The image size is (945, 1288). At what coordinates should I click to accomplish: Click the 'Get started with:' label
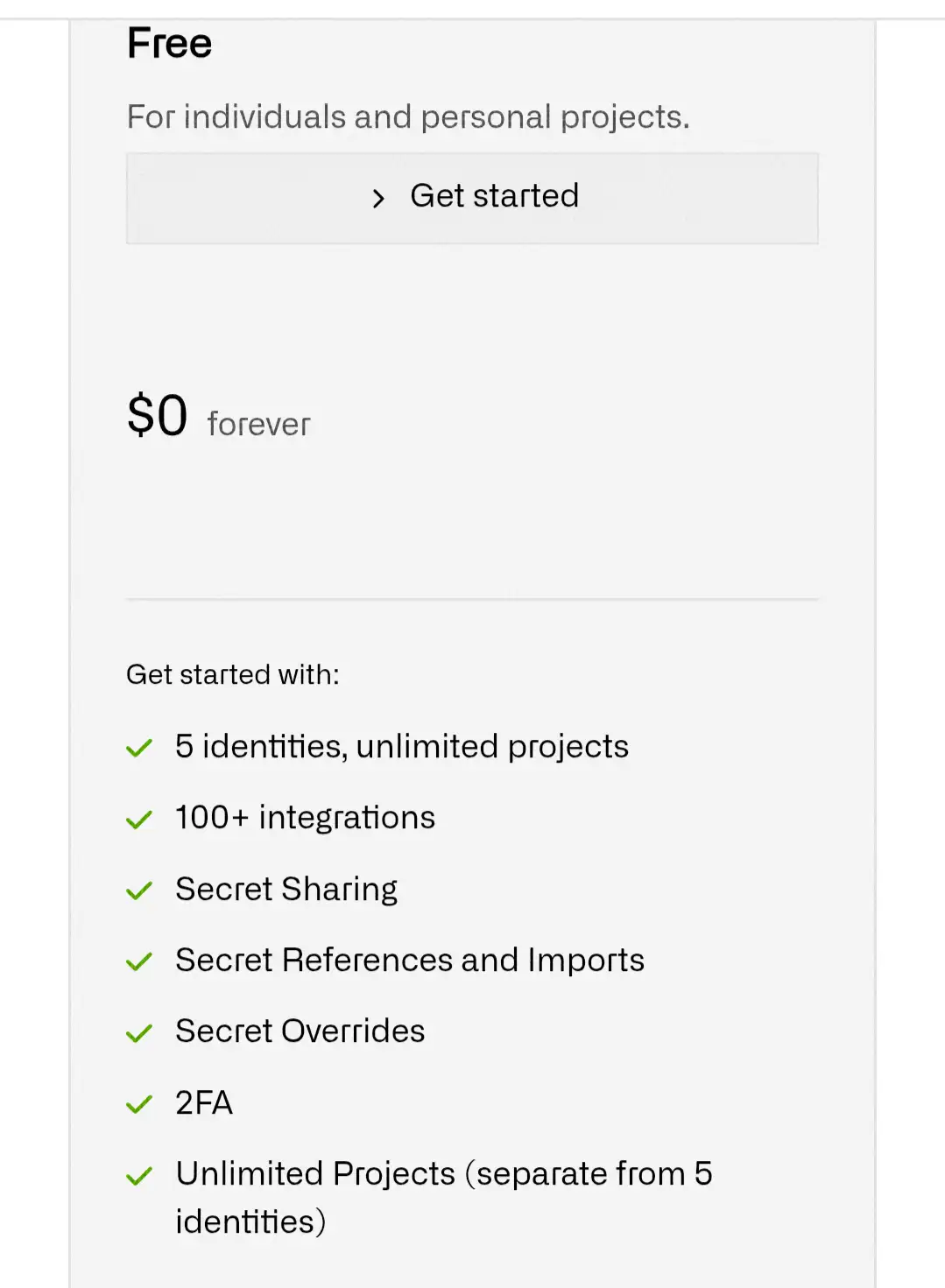(x=233, y=674)
